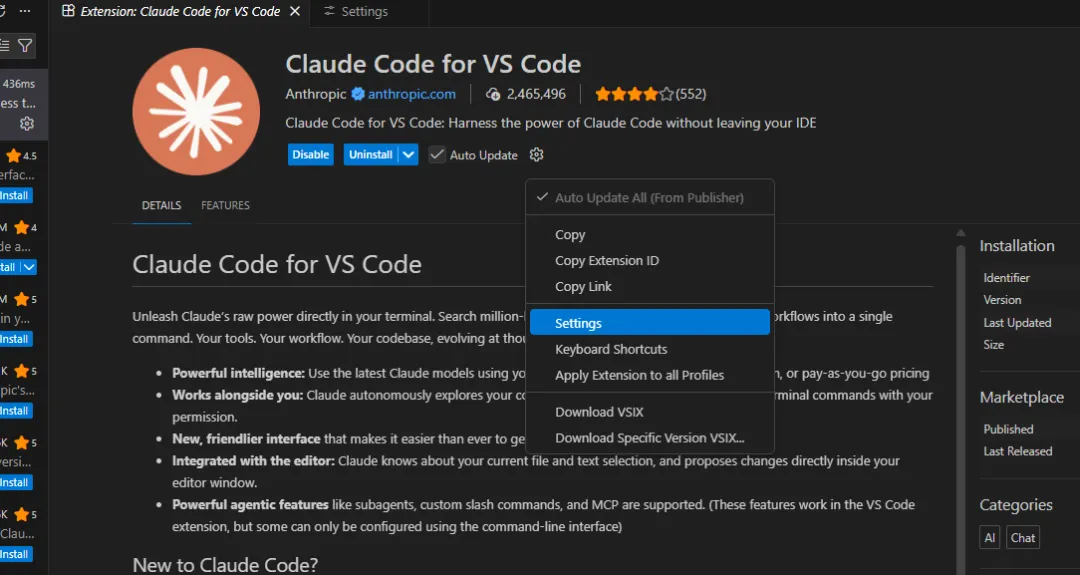Click the install count cloud icon
This screenshot has width=1080, height=575.
(x=492, y=94)
